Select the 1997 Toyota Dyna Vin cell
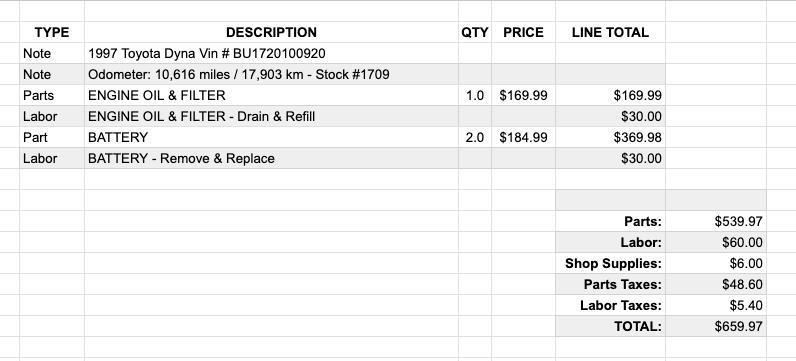Screen dimensions: 796x361 (x=271, y=53)
